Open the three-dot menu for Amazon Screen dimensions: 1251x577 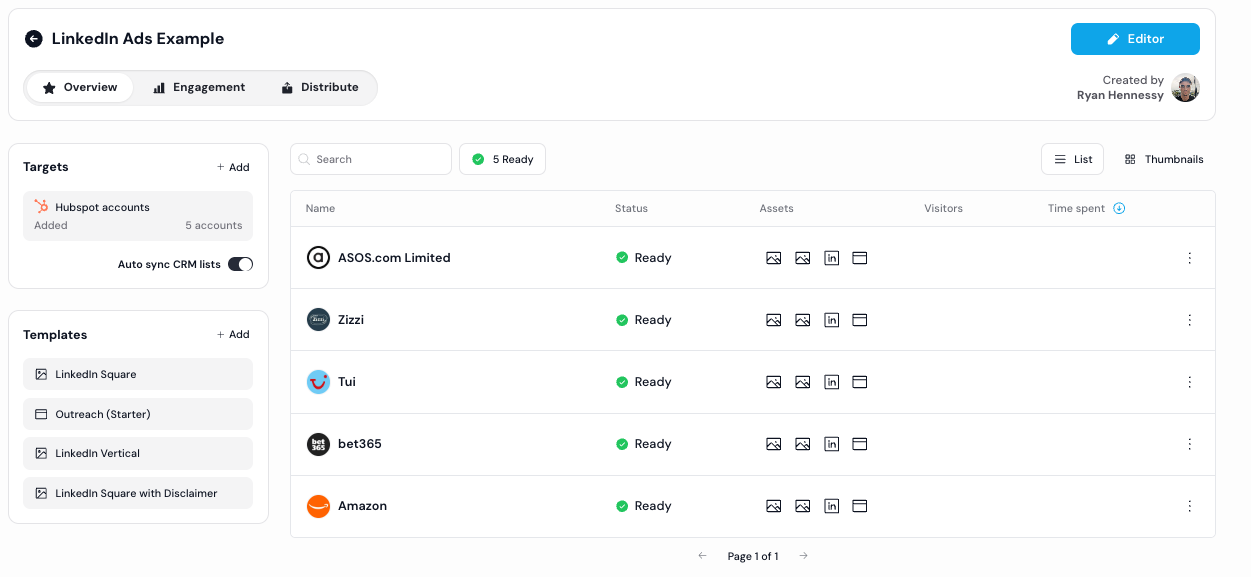[1189, 506]
